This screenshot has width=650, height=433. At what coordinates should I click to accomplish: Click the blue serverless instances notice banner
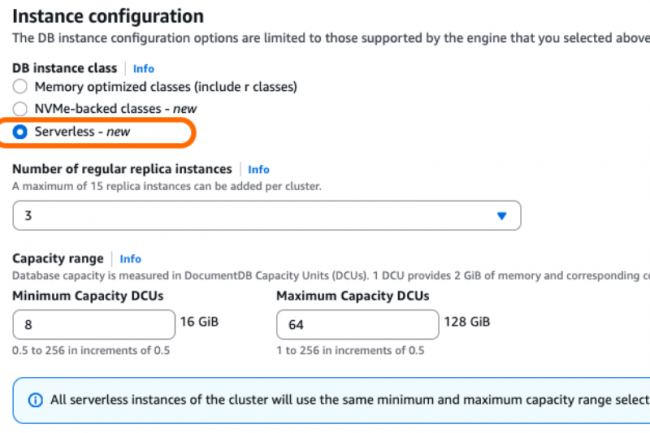point(331,400)
